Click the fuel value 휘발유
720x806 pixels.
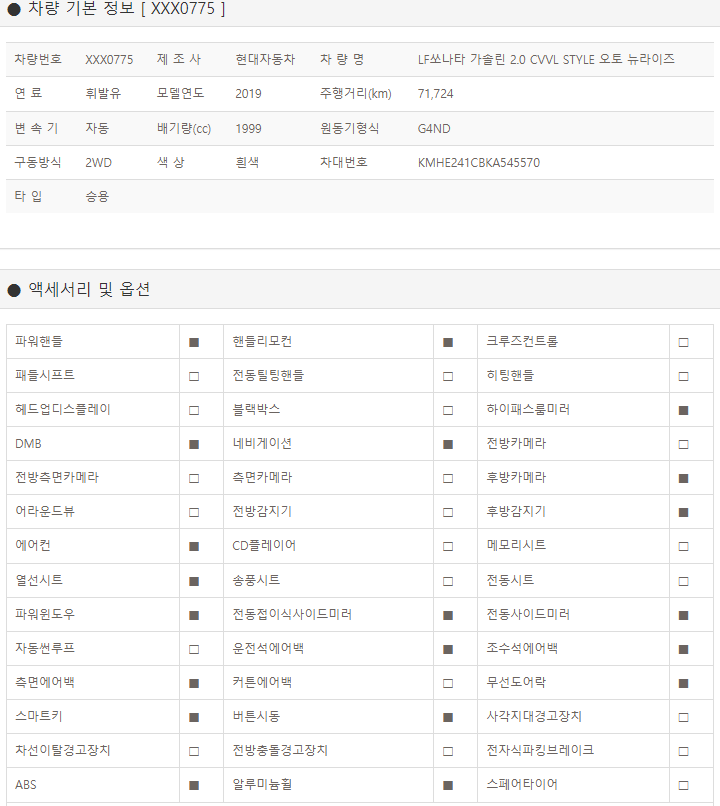tap(103, 93)
